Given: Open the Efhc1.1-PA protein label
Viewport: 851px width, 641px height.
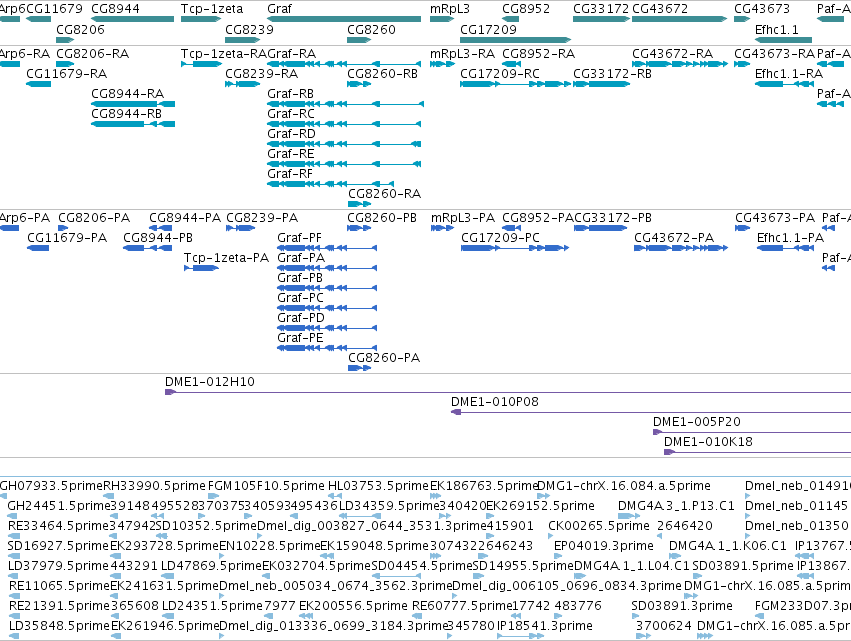Looking at the screenshot, I should [790, 238].
